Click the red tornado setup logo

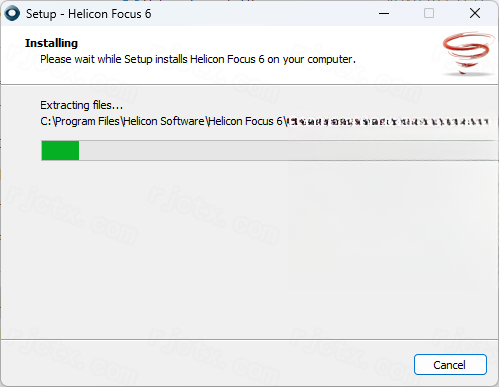[468, 53]
